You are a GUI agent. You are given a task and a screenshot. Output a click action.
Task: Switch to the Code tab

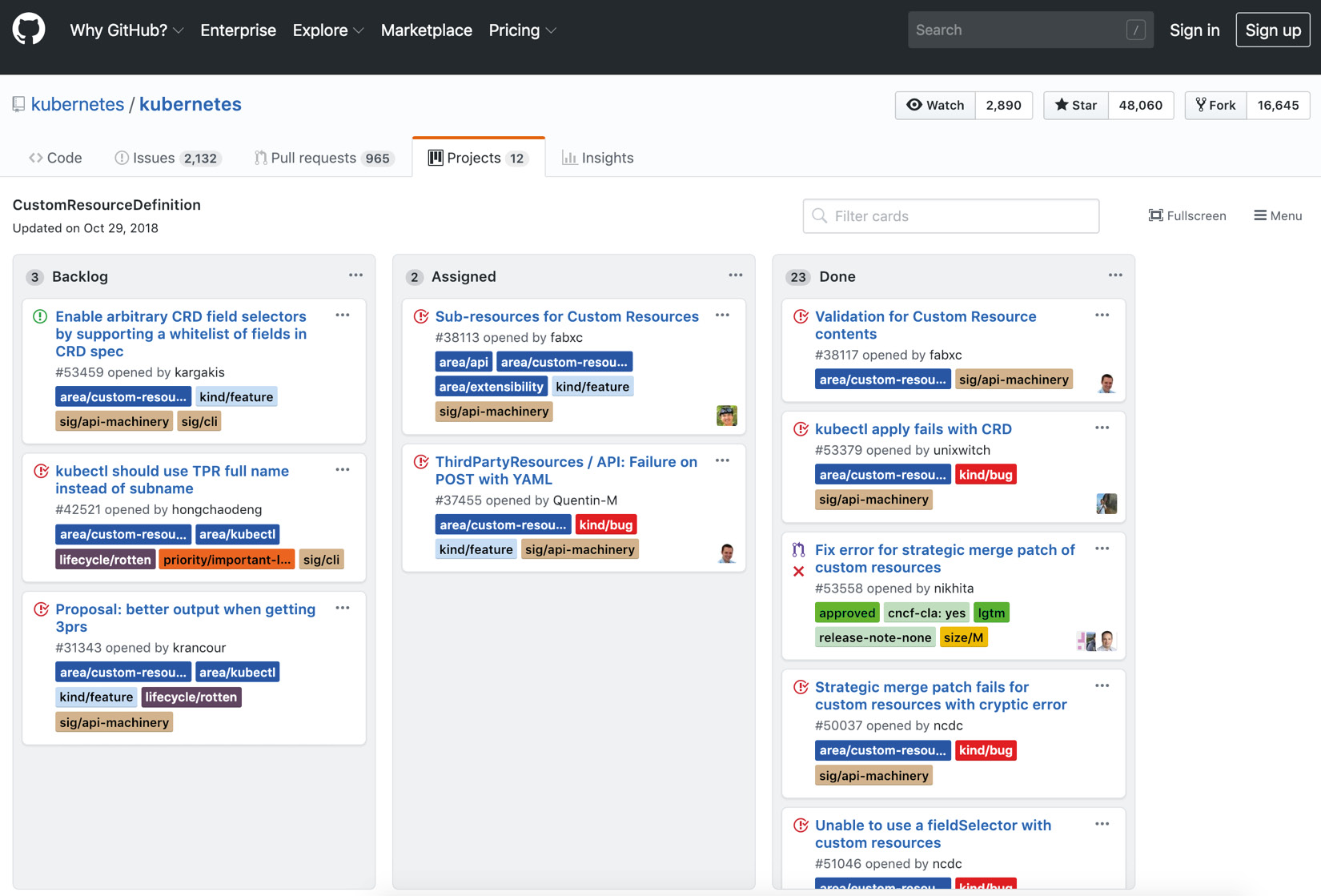click(x=55, y=158)
